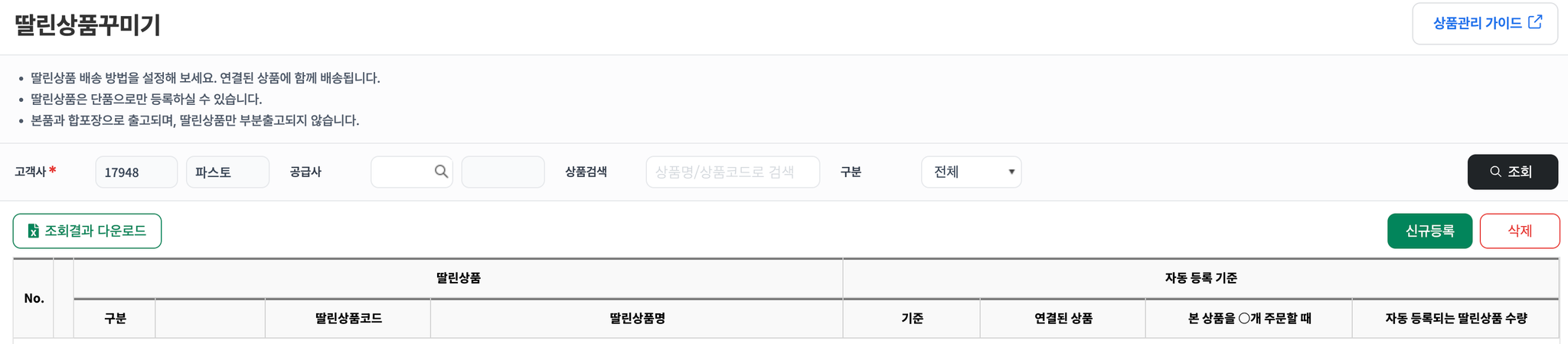Click the 본 상품을 ○개 주문할 때 header
The width and height of the screenshot is (1568, 344).
(1249, 319)
